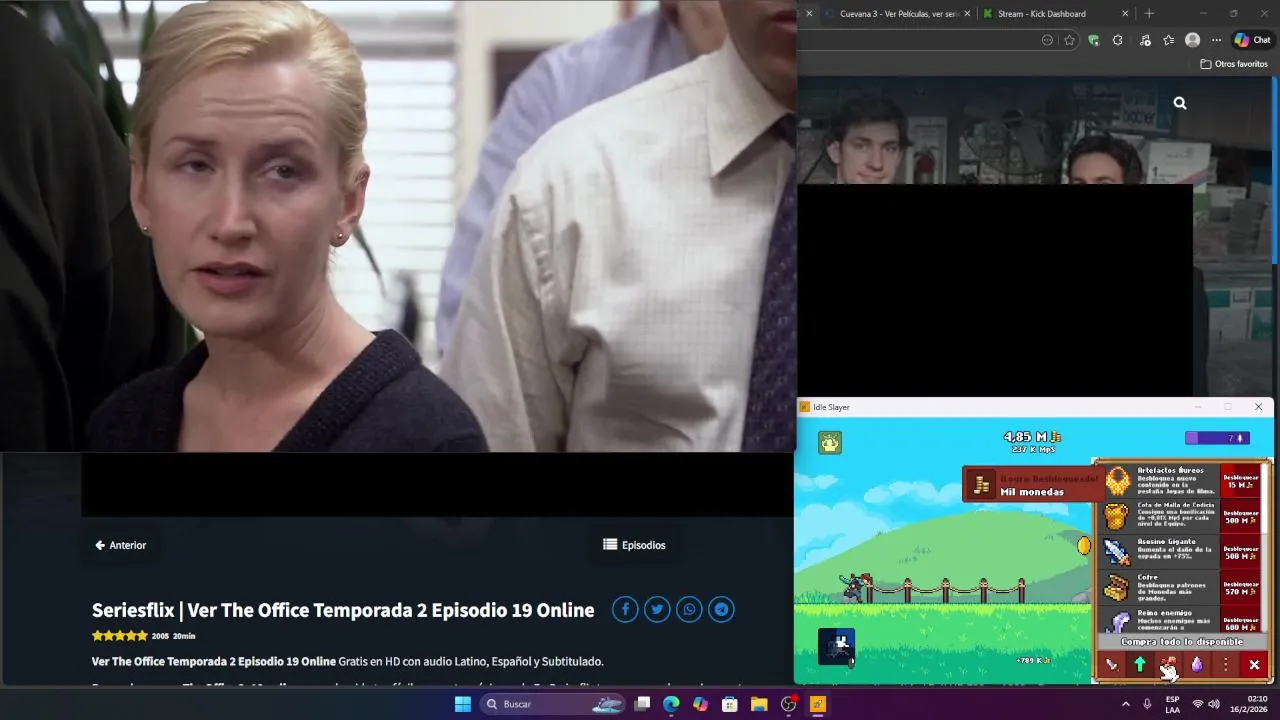
Task: Unlock Asesino Gigante for 500 M
Action: coord(1241,552)
